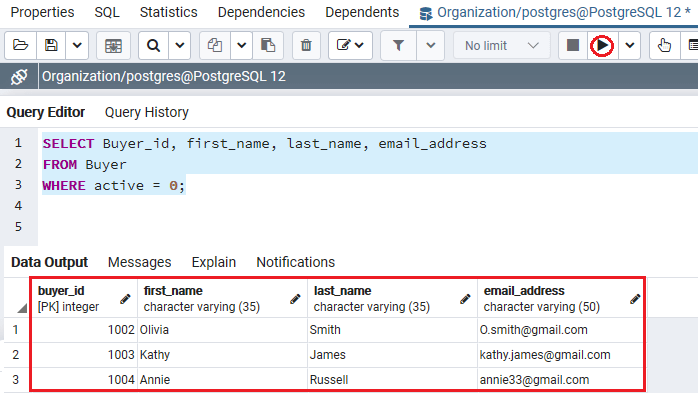Click the Paste clipboard icon
This screenshot has height=394, width=698.
[x=268, y=45]
